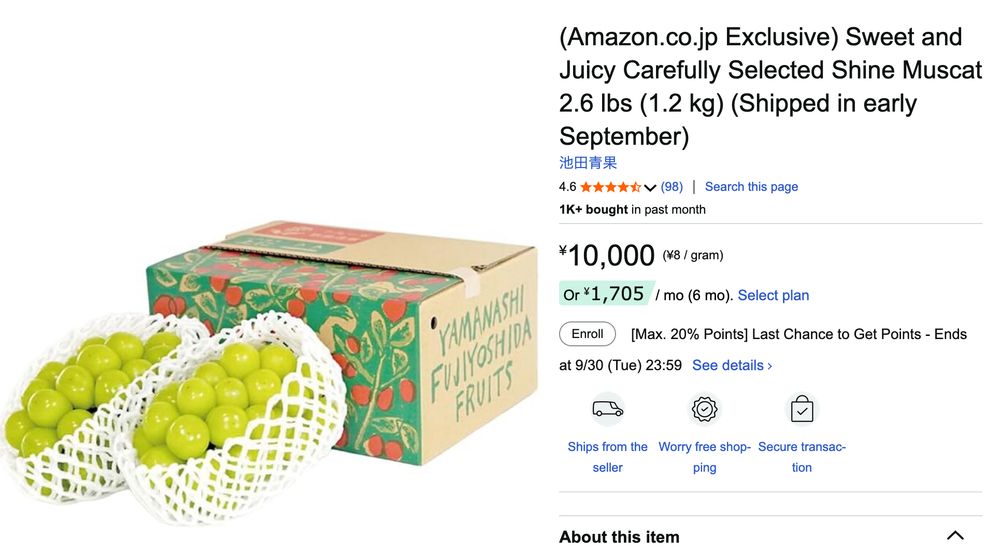Click the orange star rating icons
The width and height of the screenshot is (1000, 560).
point(610,187)
